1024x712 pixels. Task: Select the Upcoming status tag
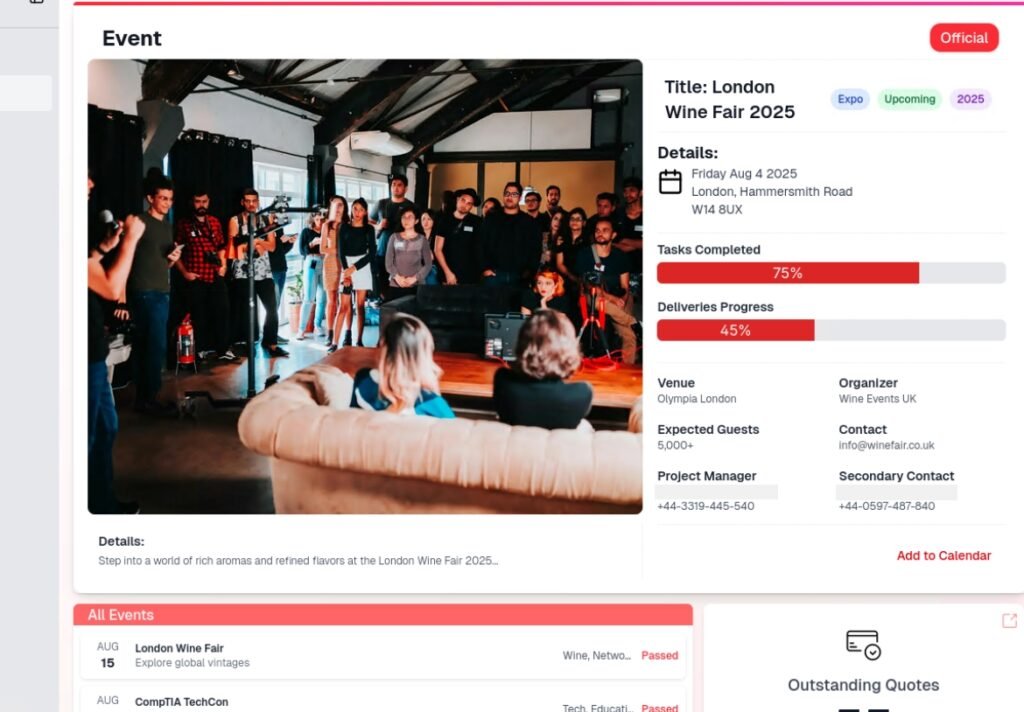point(909,99)
